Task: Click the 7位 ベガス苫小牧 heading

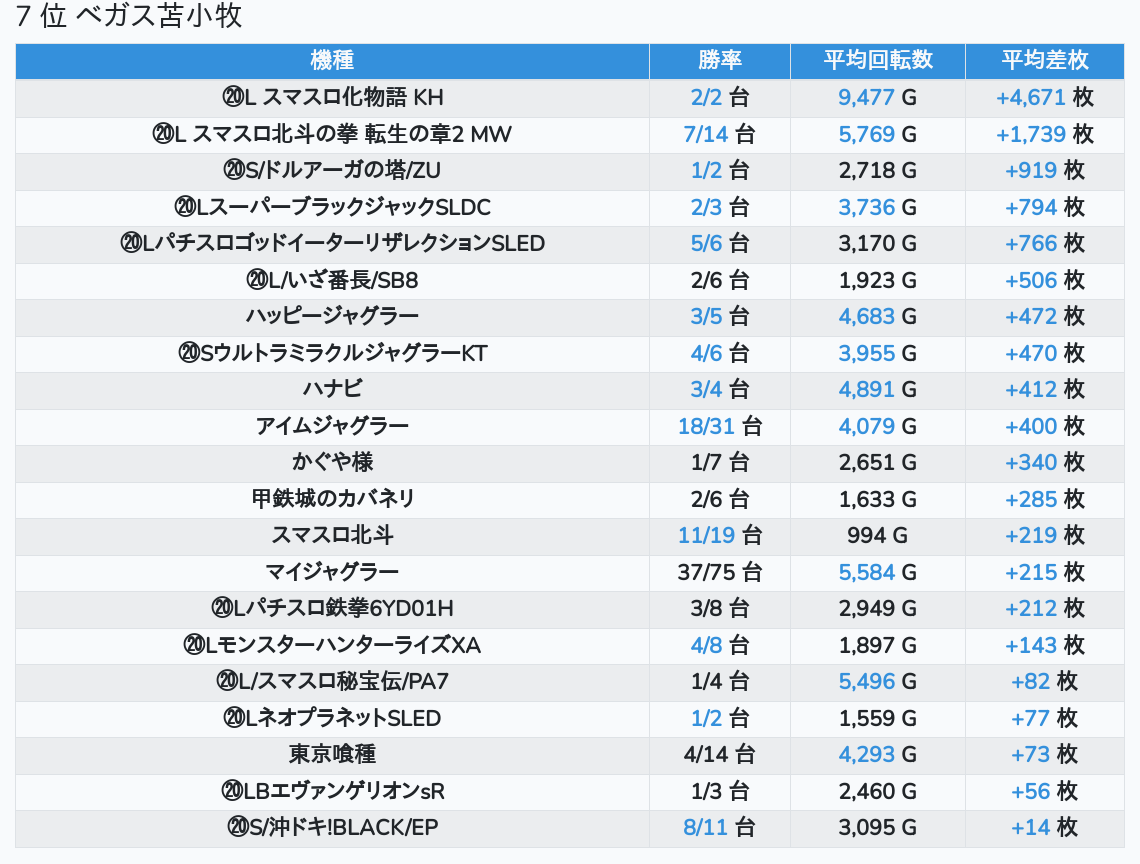Action: click(129, 17)
